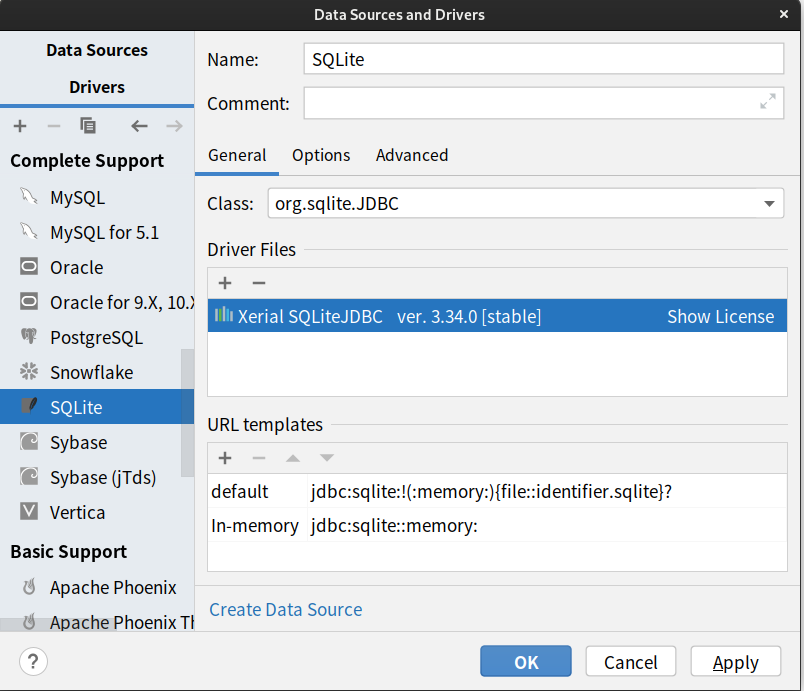Switch to the Advanced tab
The image size is (804, 691).
[x=412, y=155]
